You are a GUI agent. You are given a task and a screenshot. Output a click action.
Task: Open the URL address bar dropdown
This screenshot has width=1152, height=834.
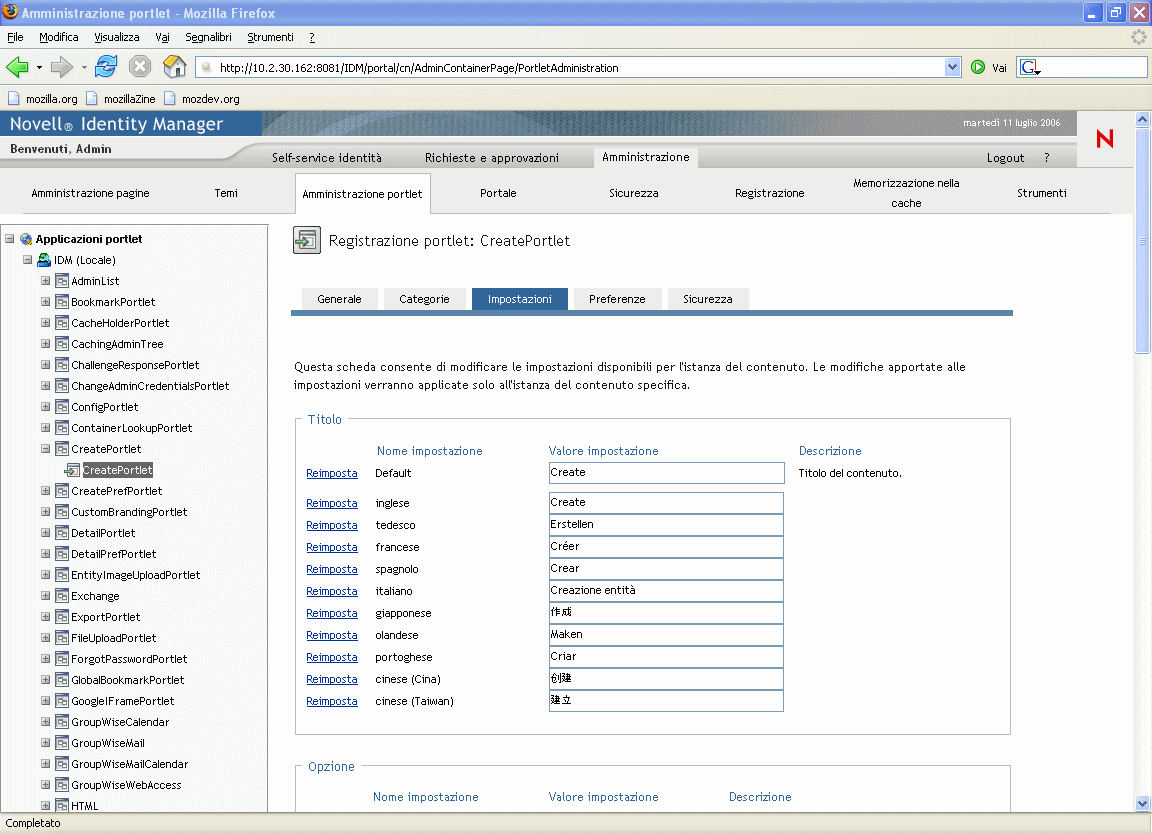click(952, 68)
